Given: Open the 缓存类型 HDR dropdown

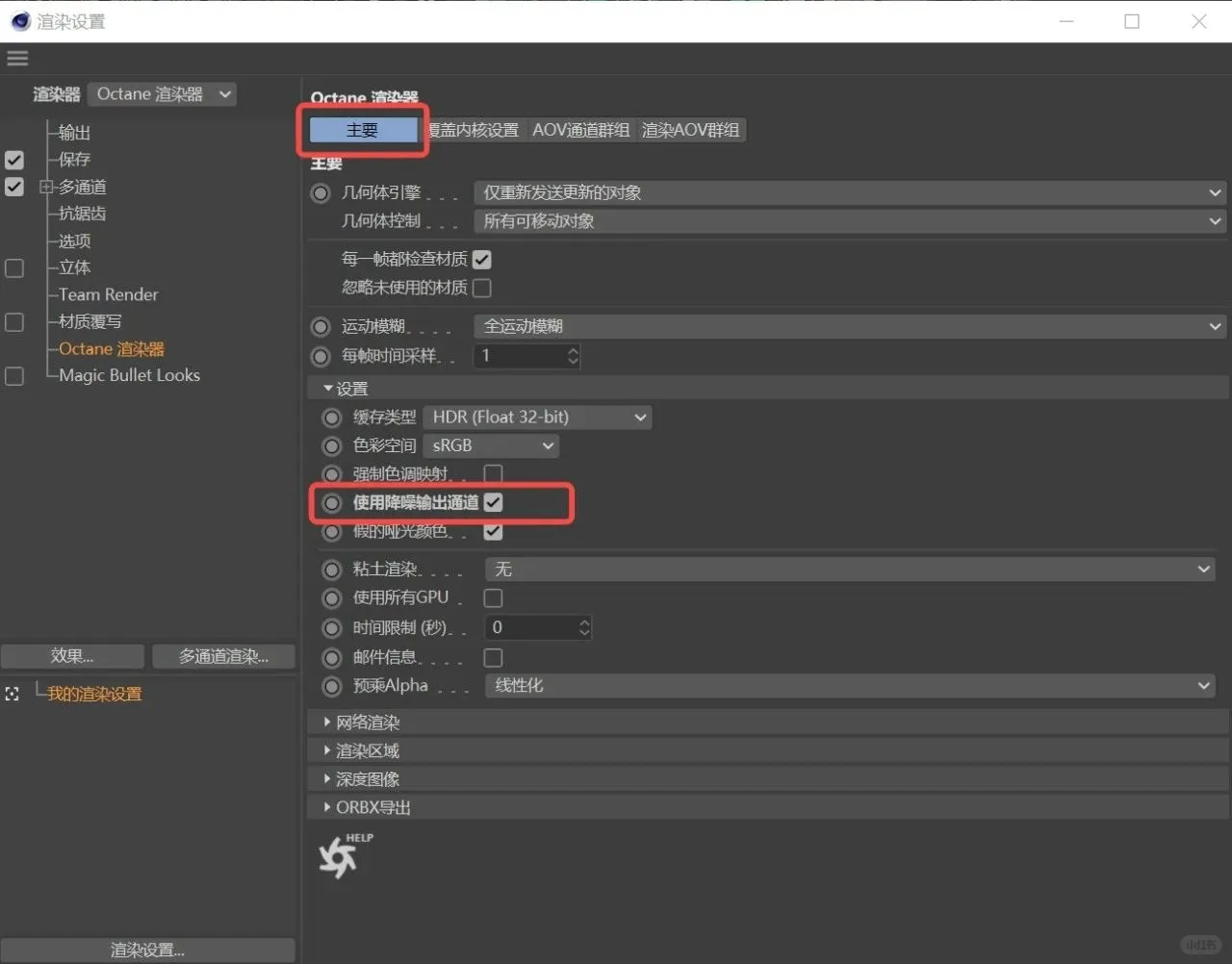Looking at the screenshot, I should tap(537, 418).
